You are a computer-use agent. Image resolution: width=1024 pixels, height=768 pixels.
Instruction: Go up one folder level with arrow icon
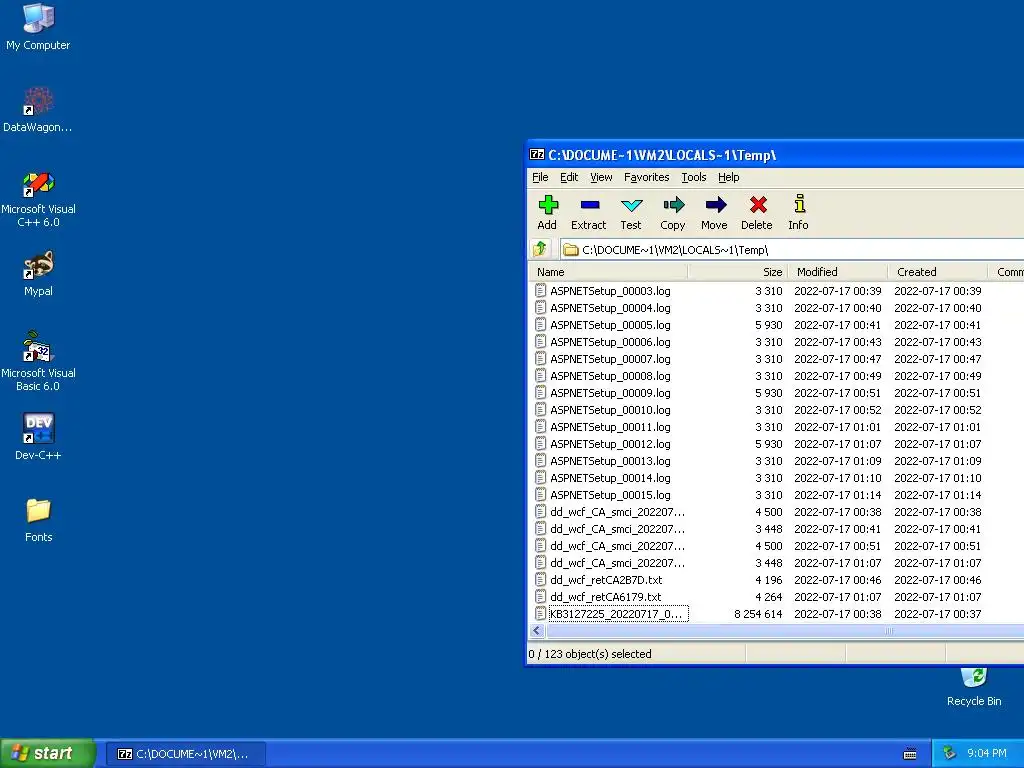coord(540,249)
